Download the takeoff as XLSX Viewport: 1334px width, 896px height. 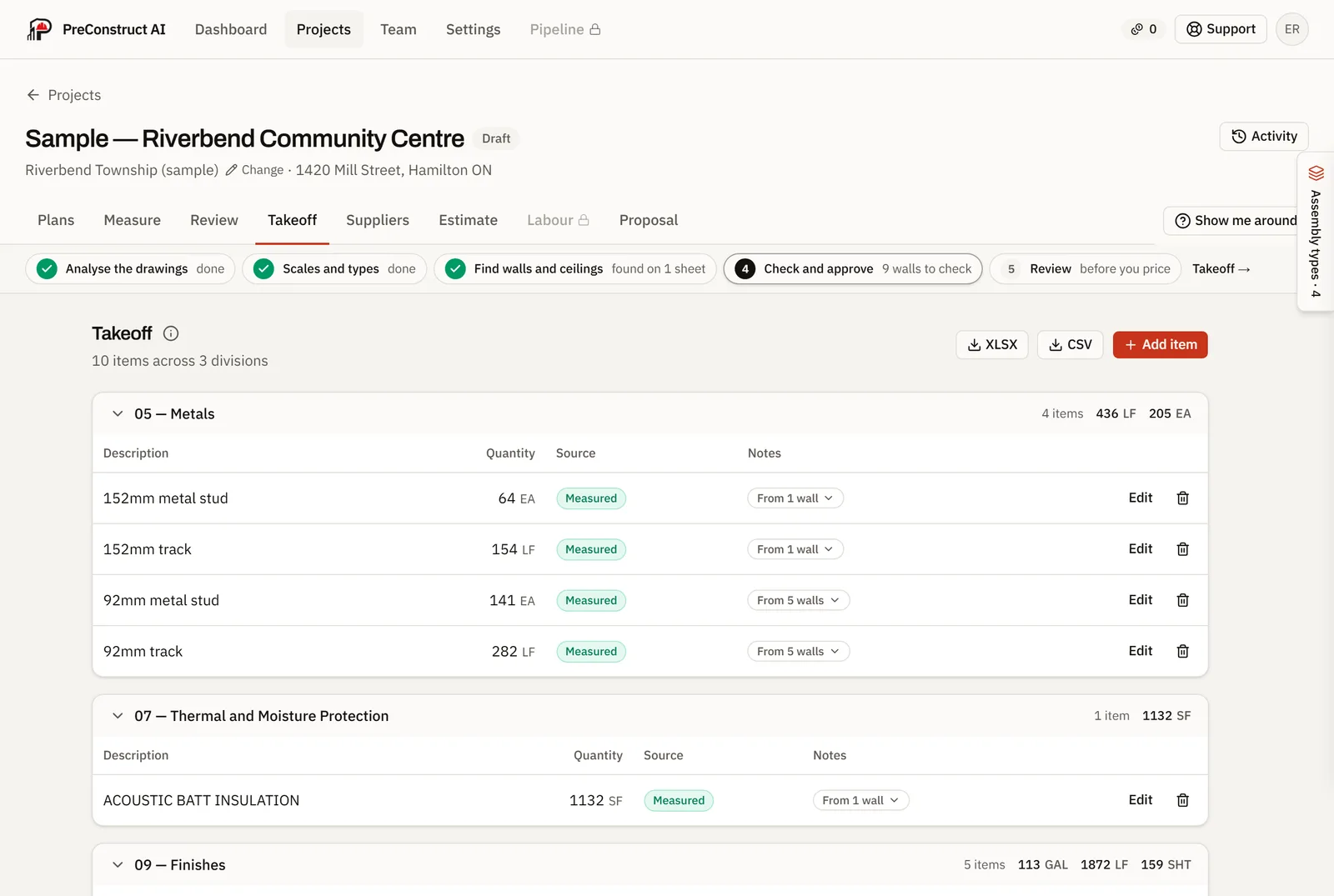pos(992,344)
